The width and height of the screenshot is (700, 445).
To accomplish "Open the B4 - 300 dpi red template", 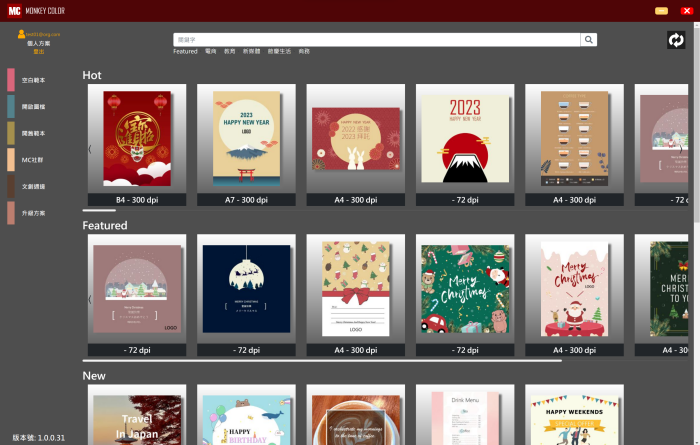I will click(137, 139).
